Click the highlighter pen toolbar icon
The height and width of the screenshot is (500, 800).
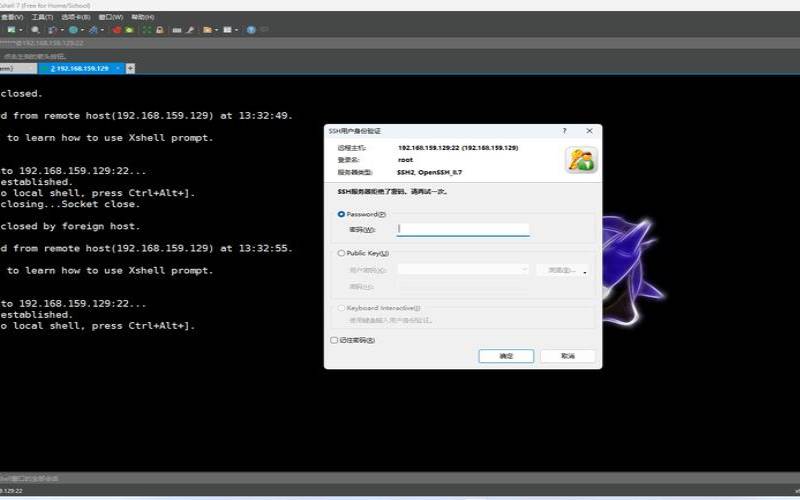(x=190, y=30)
